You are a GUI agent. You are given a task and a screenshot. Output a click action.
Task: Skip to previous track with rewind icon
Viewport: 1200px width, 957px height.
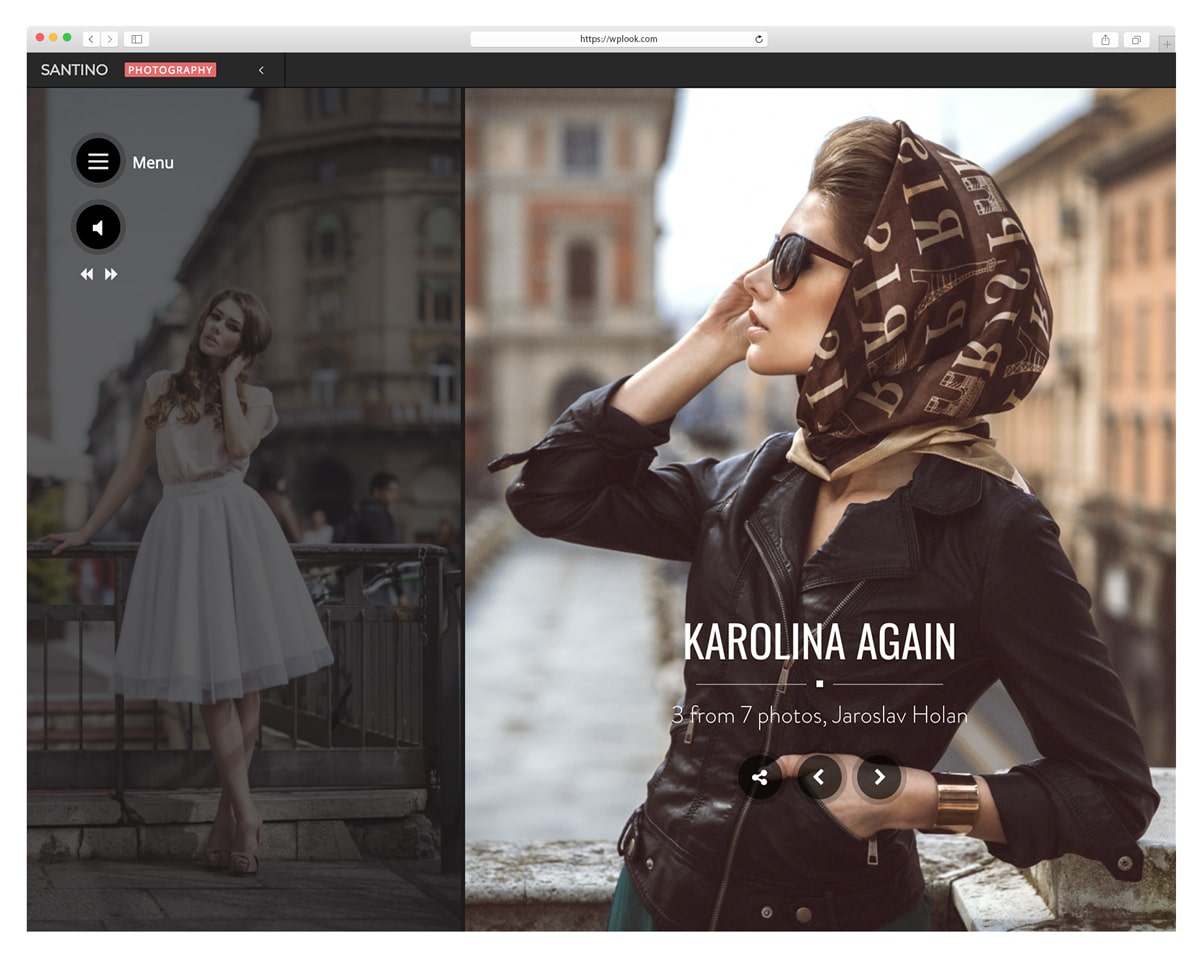click(x=87, y=274)
